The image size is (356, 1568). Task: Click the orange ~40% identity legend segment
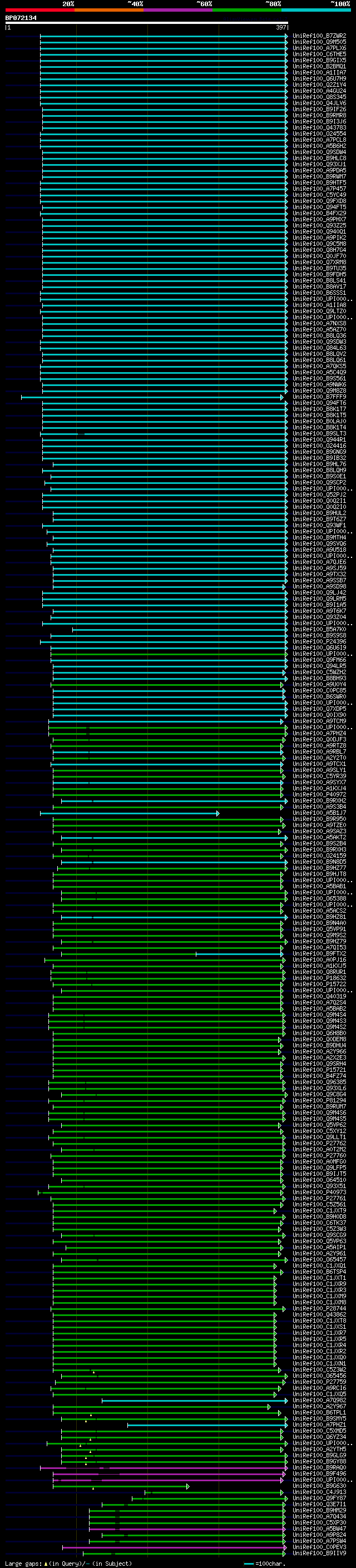[109, 10]
